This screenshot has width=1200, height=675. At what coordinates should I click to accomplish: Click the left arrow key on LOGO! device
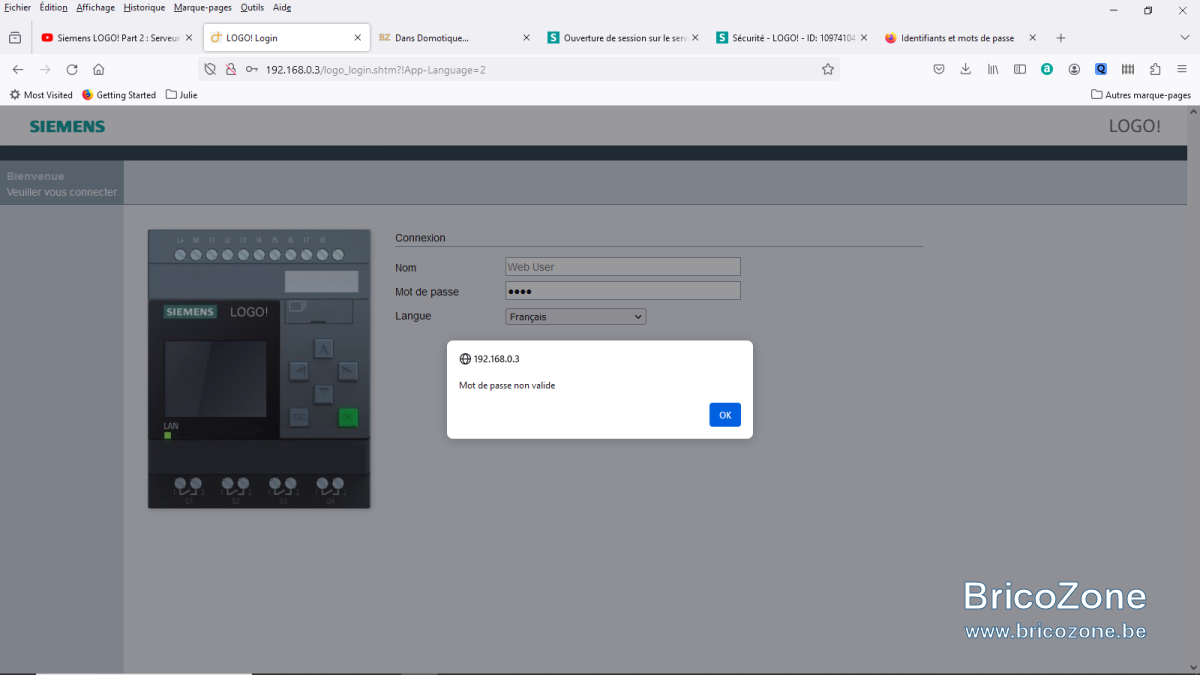point(299,372)
